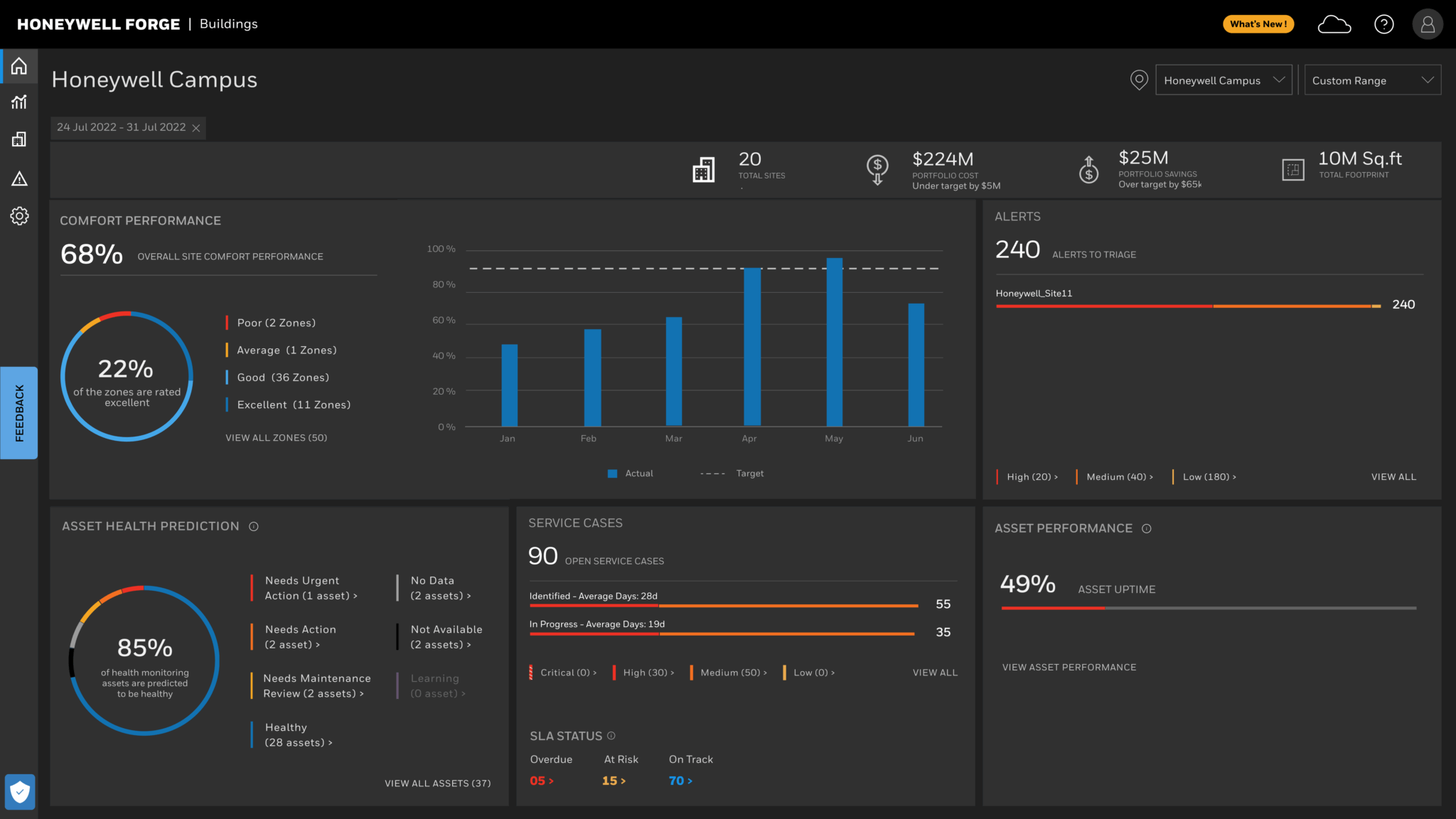
Task: Select VIEW ALL ASSETS (37)
Action: (x=437, y=783)
